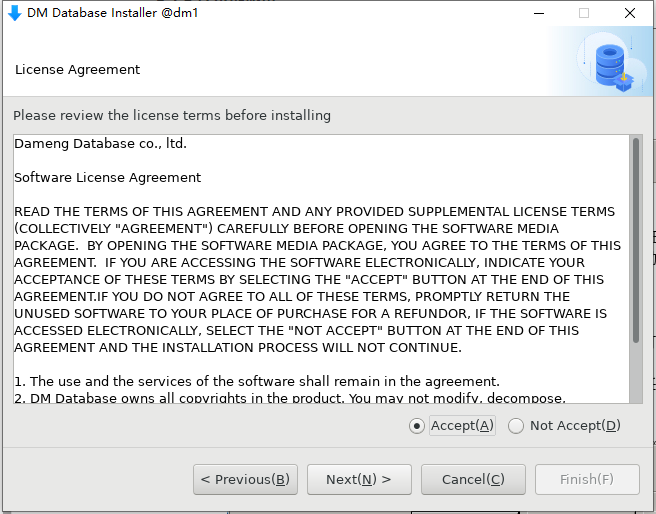Click the 'Dameng Database co., ltd.' line

tap(100, 144)
